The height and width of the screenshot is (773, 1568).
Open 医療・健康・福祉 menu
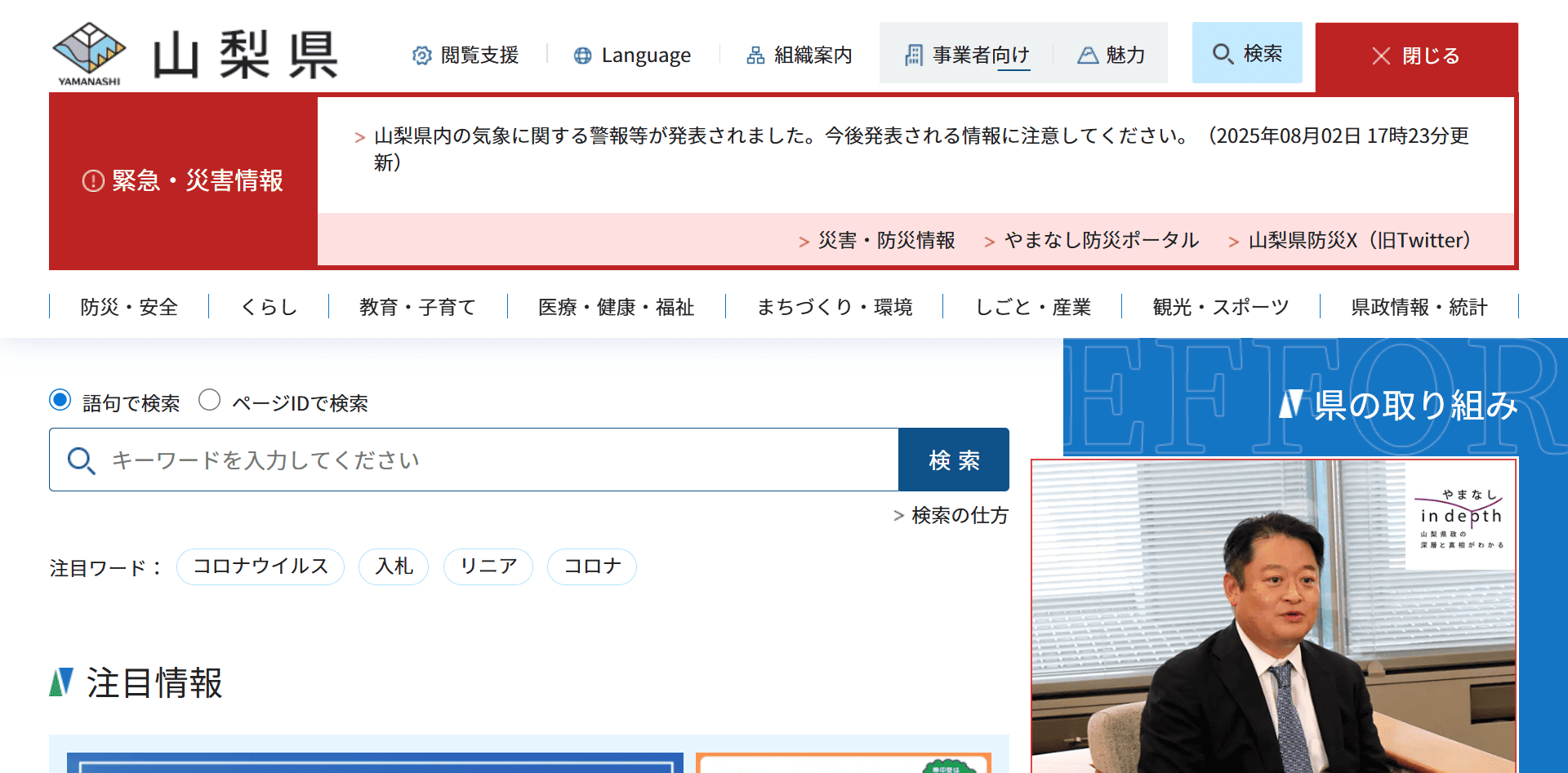coord(617,307)
